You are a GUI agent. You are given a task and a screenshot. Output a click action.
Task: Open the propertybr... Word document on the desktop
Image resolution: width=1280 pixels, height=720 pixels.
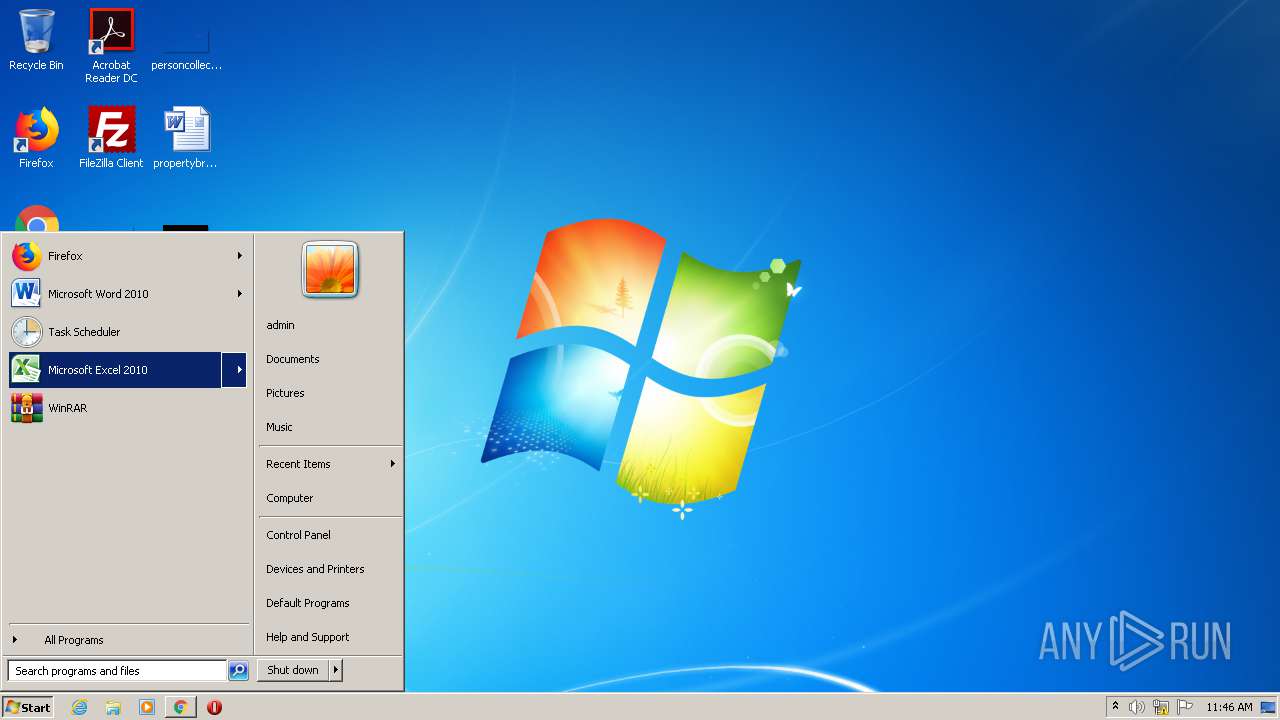click(186, 138)
